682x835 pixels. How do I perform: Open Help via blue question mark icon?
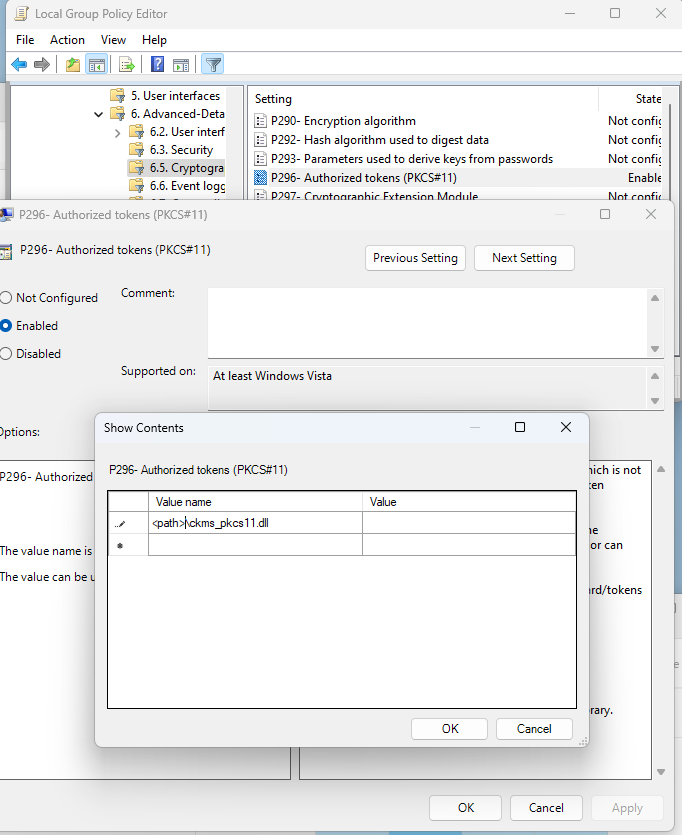(x=157, y=65)
